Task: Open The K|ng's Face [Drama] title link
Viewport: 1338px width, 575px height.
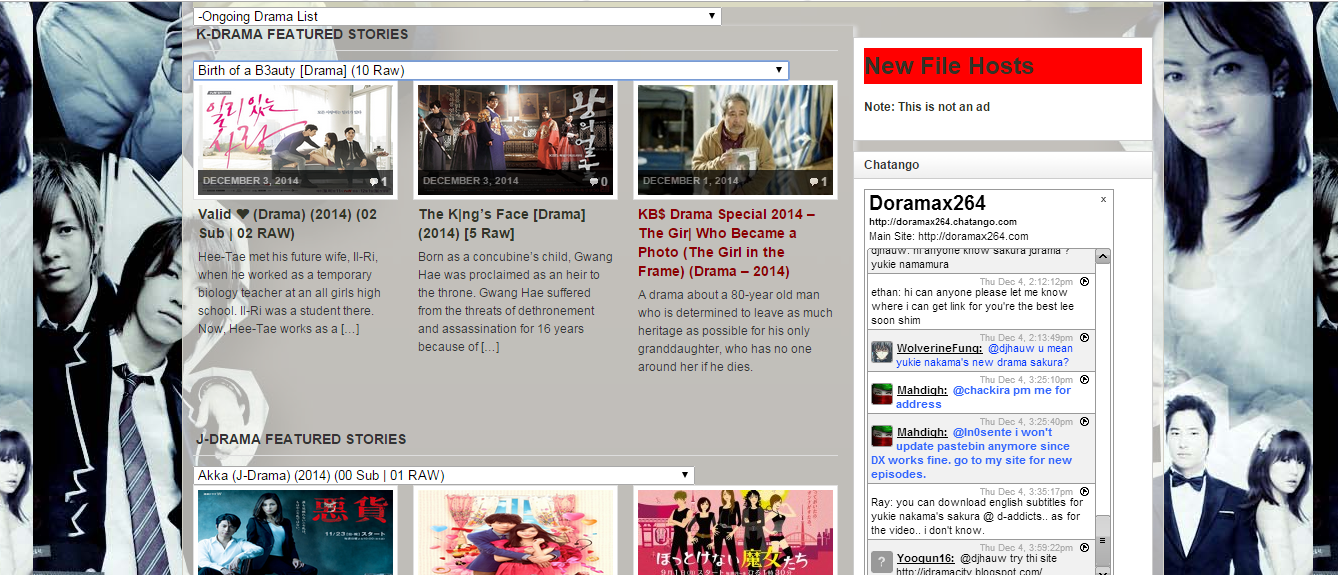Action: (x=502, y=224)
